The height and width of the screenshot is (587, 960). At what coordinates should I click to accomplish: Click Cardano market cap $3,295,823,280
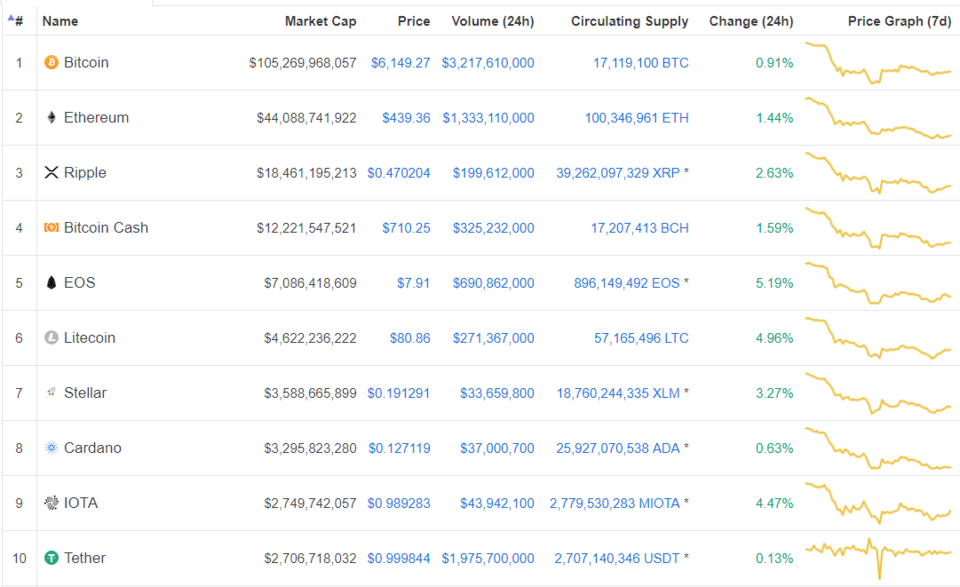[310, 449]
